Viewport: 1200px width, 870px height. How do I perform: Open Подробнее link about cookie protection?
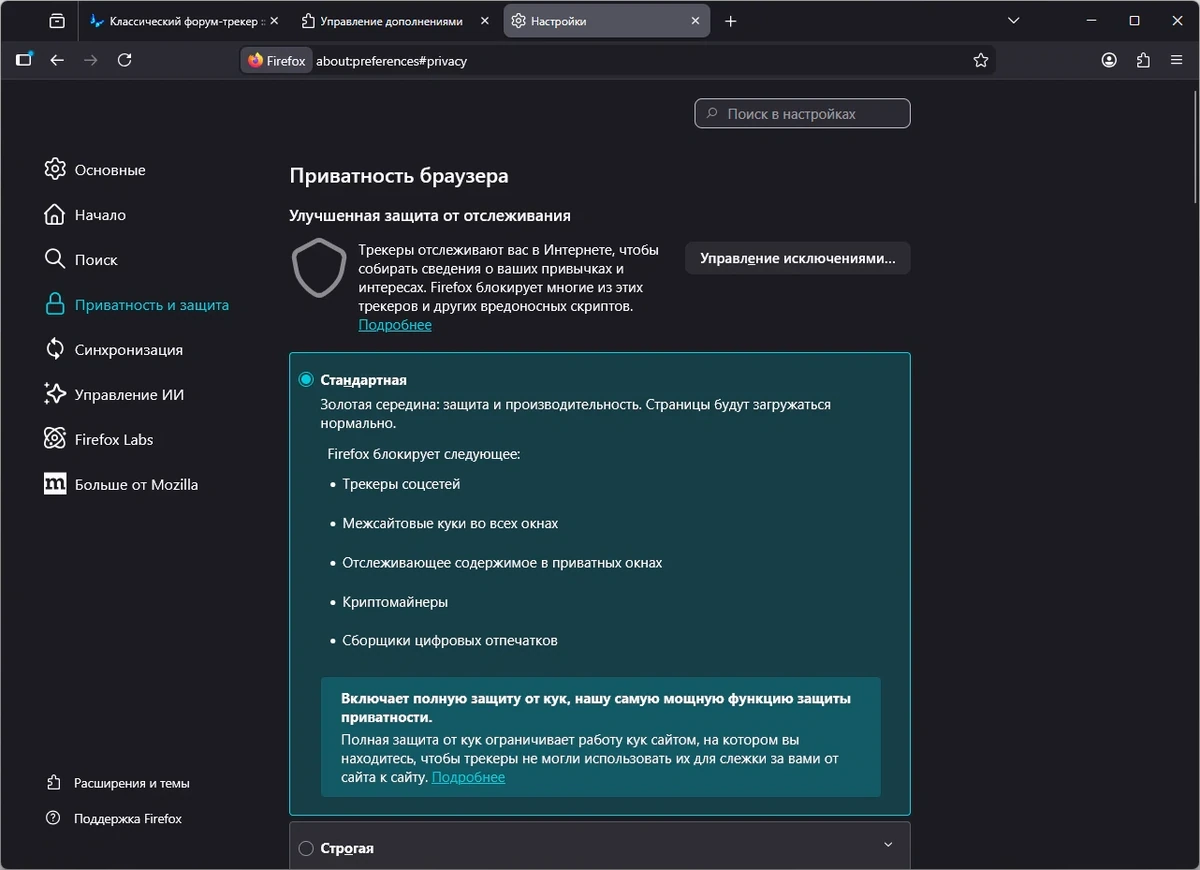pos(468,777)
